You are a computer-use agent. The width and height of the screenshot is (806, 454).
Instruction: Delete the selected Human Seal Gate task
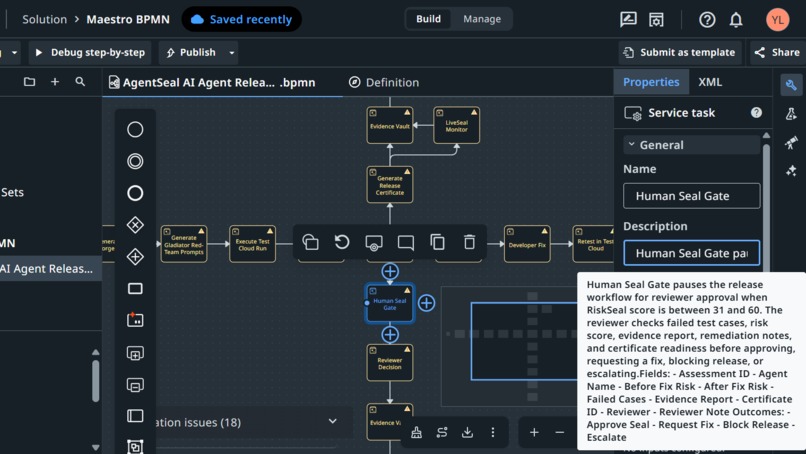point(469,242)
